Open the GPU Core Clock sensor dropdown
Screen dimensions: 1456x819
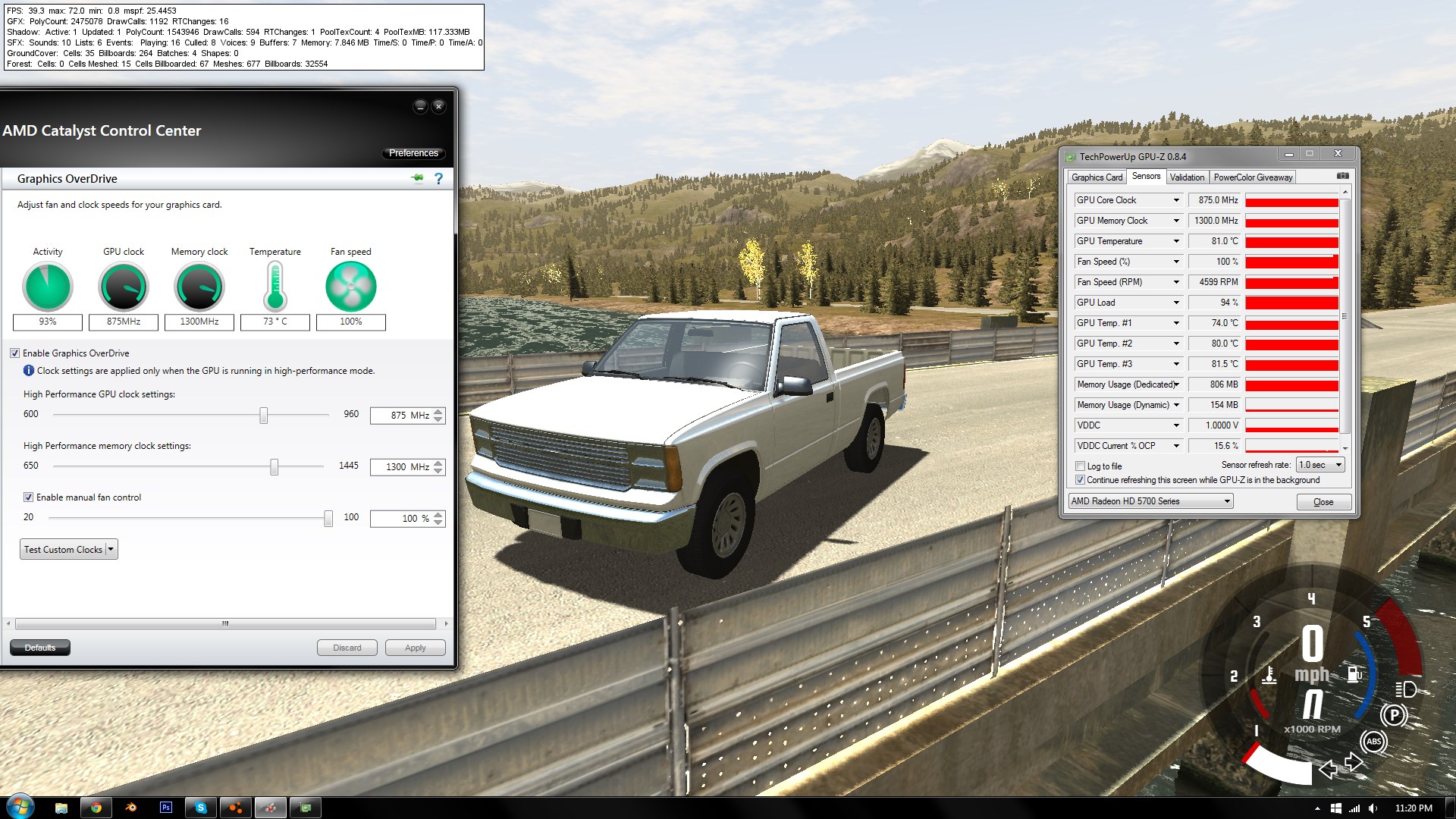(1176, 200)
